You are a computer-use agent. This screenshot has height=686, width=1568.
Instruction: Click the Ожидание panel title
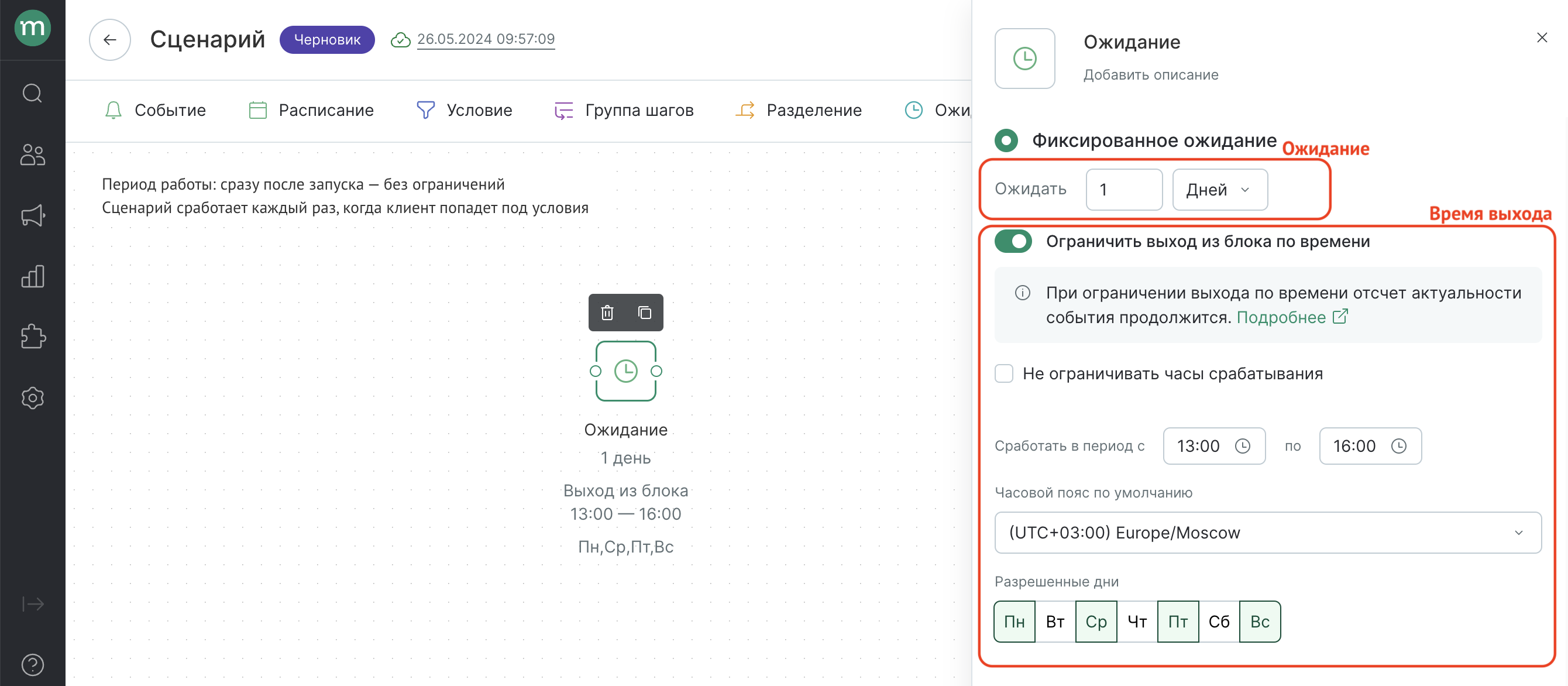(x=1132, y=42)
